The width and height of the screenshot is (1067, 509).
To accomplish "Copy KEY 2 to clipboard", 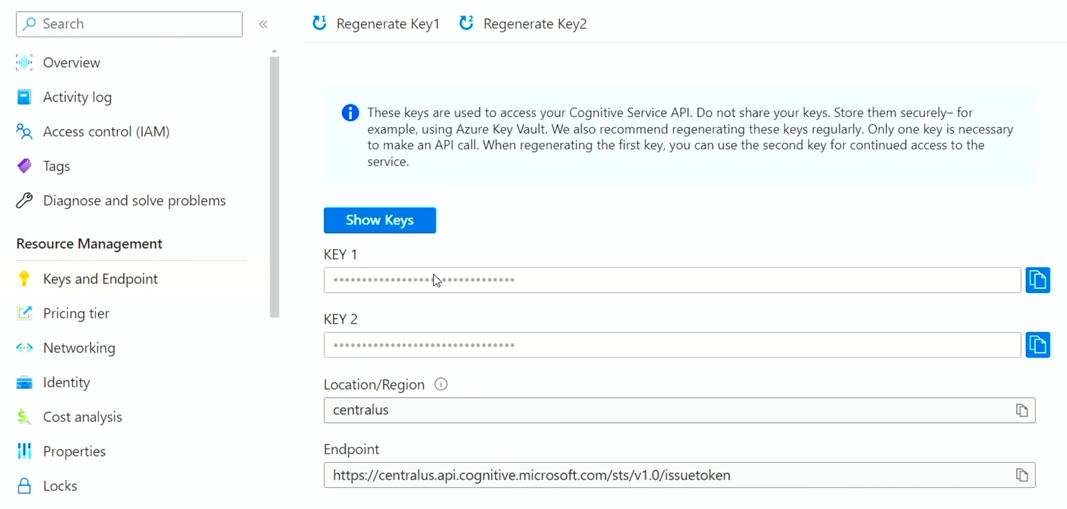I will (1038, 345).
